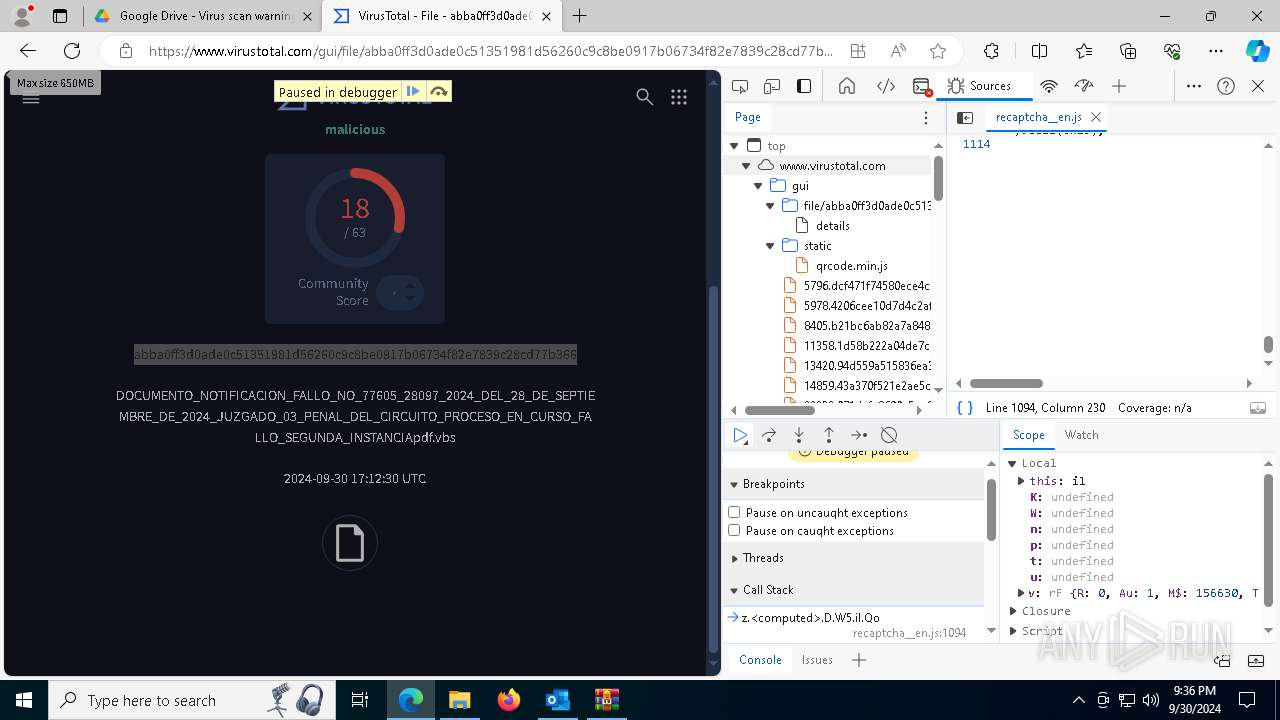Image resolution: width=1280 pixels, height=720 pixels.
Task: Expand the Script scope
Action: 1012,631
